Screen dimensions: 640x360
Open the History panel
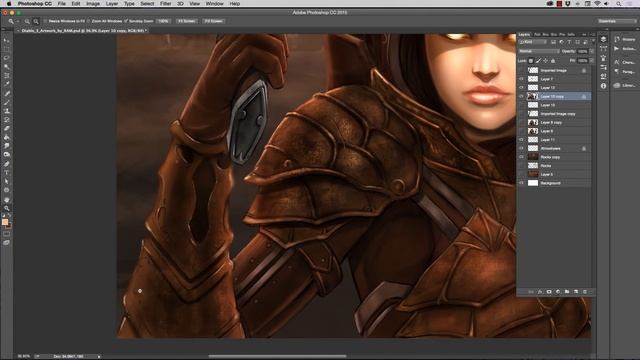click(624, 40)
